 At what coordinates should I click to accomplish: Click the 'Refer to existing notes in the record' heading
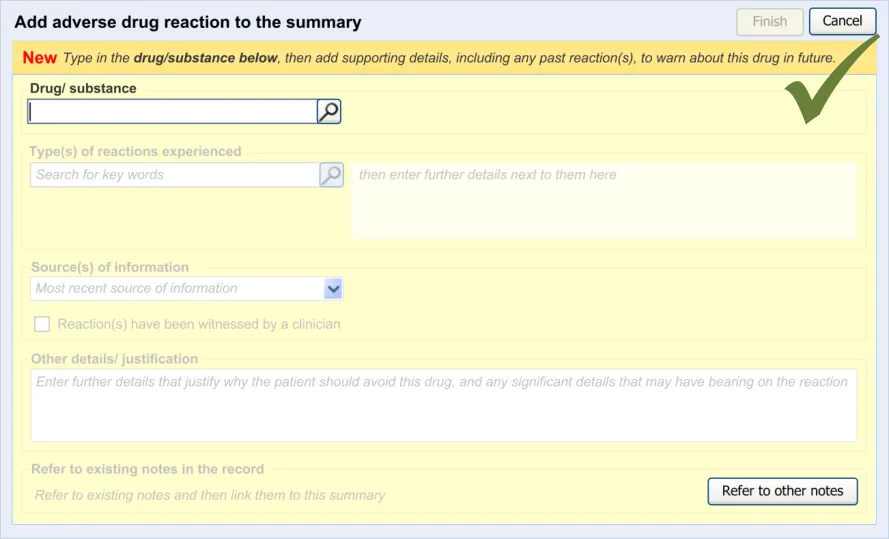(147, 469)
